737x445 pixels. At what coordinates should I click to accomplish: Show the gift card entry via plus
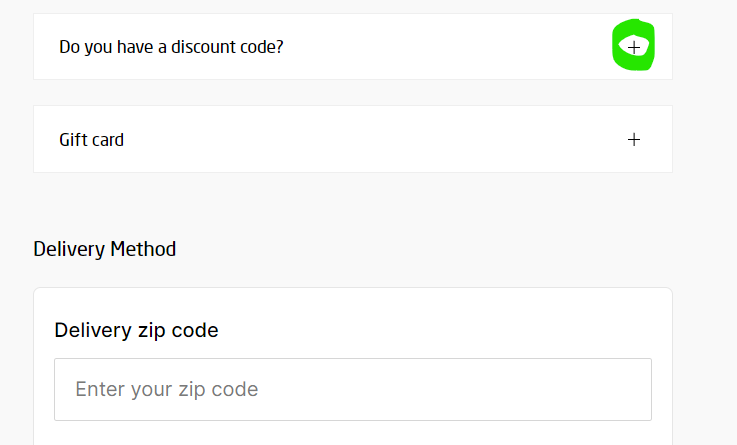point(633,140)
